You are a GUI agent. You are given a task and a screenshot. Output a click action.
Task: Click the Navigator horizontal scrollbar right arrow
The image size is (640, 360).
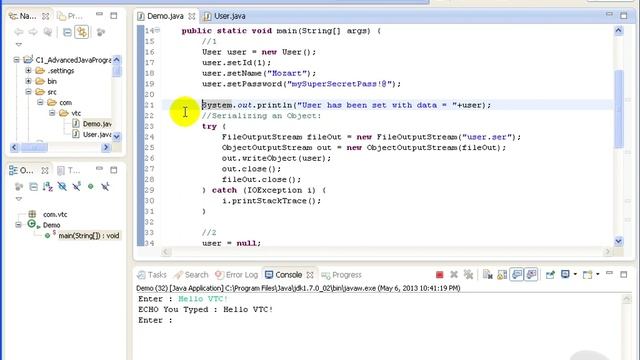pos(106,147)
